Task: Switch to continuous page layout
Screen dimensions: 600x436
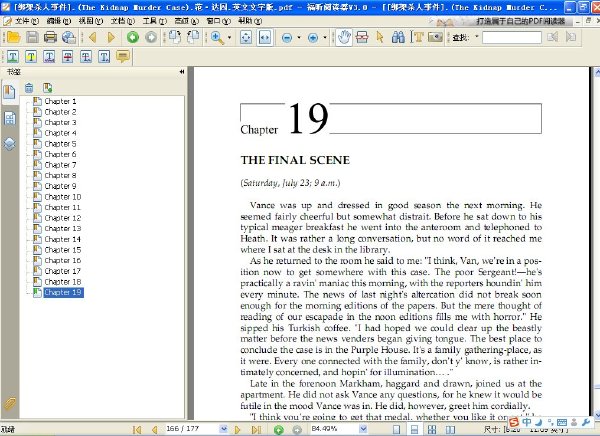Action: pyautogui.click(x=414, y=429)
